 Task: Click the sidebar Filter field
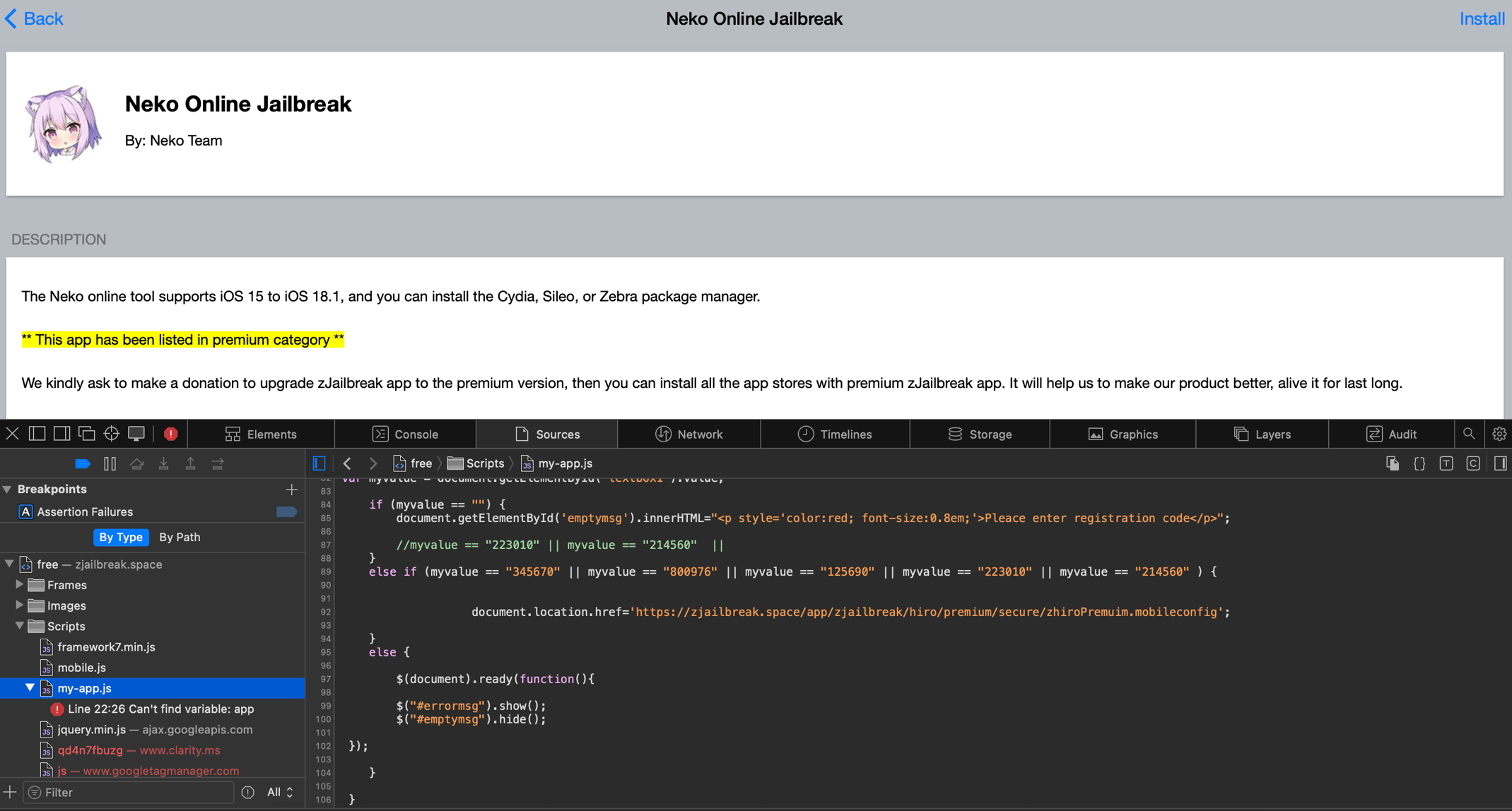click(x=134, y=792)
